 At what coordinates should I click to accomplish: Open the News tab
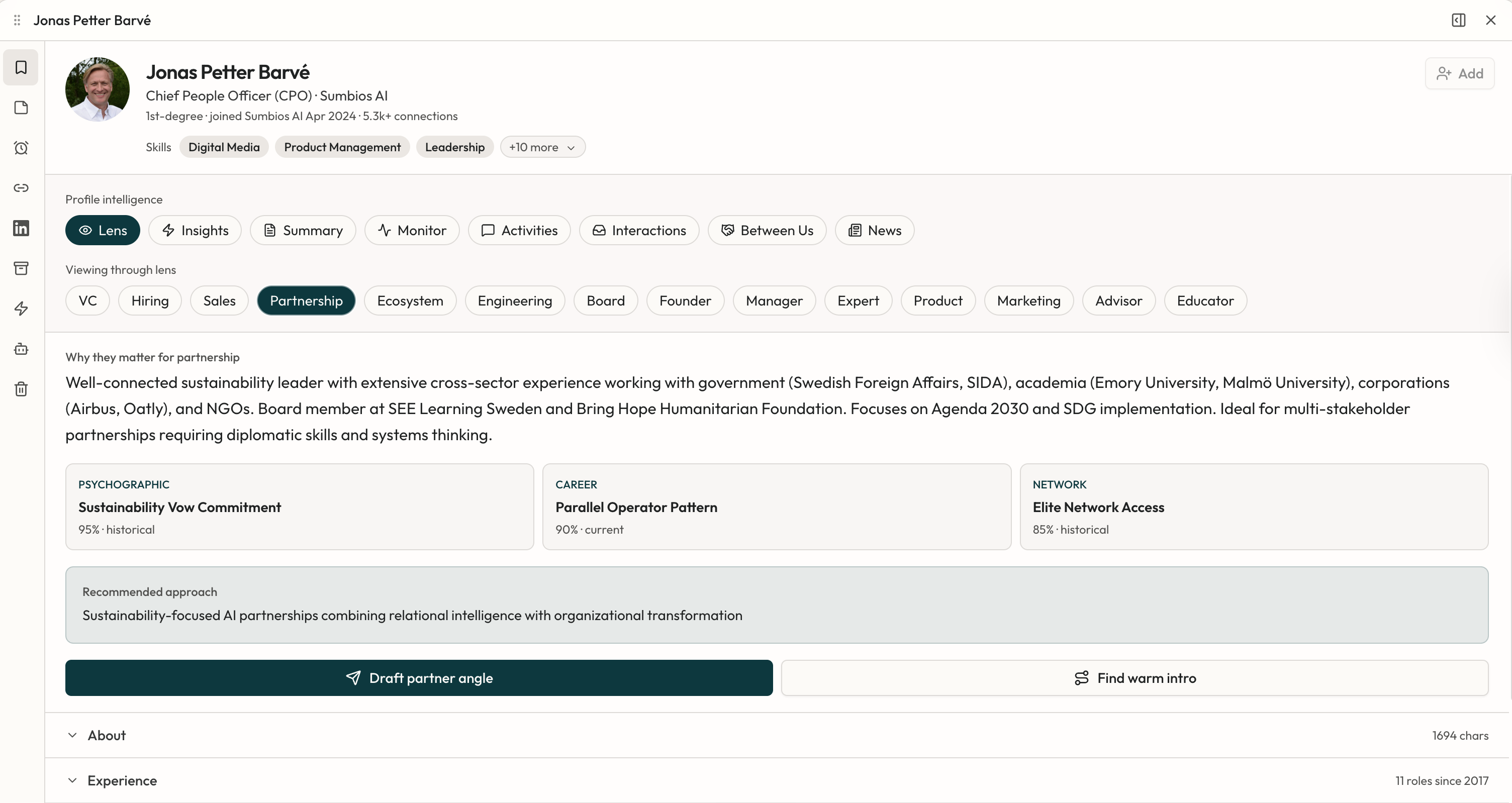pos(875,230)
